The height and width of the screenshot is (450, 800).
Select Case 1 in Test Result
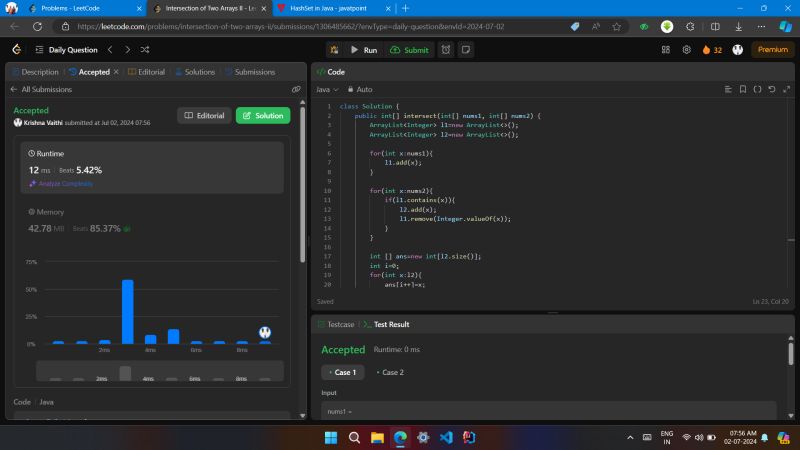(343, 372)
